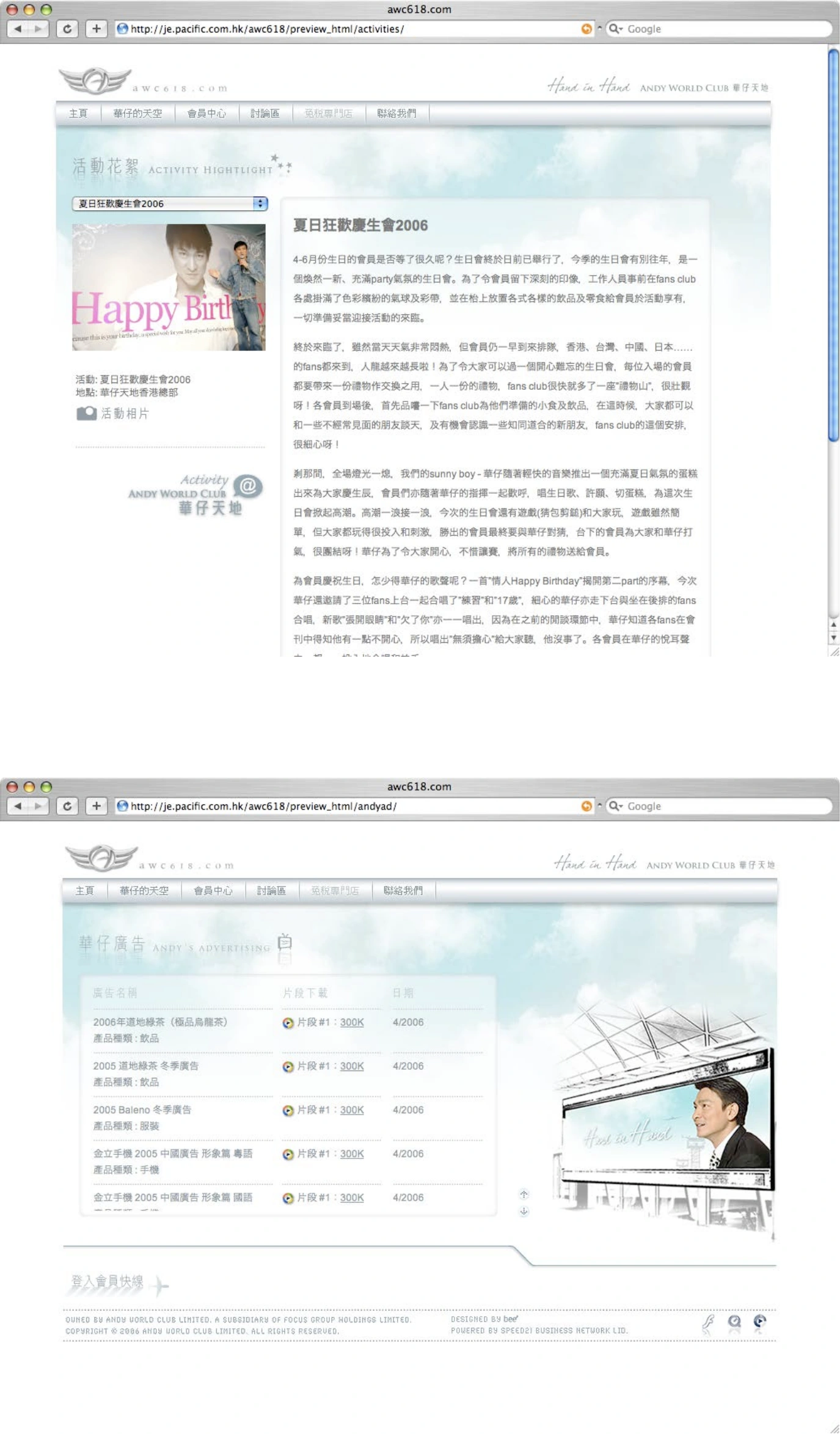Click Back arrow in top activities browser window

coord(18,28)
